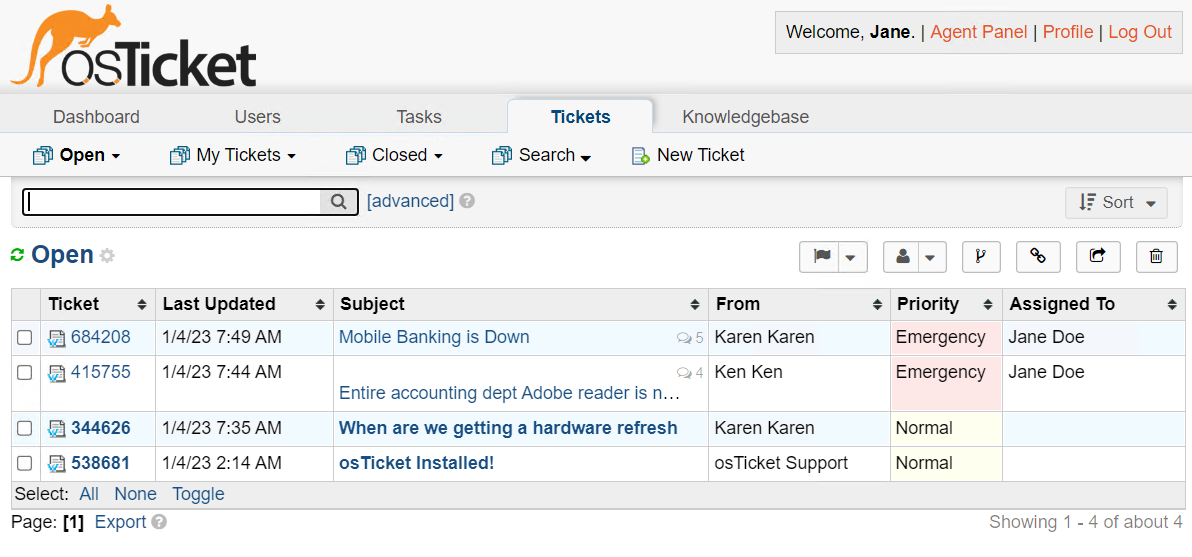This screenshot has height=557, width=1192.
Task: Open the Mobile Banking is Down ticket
Action: 434,337
